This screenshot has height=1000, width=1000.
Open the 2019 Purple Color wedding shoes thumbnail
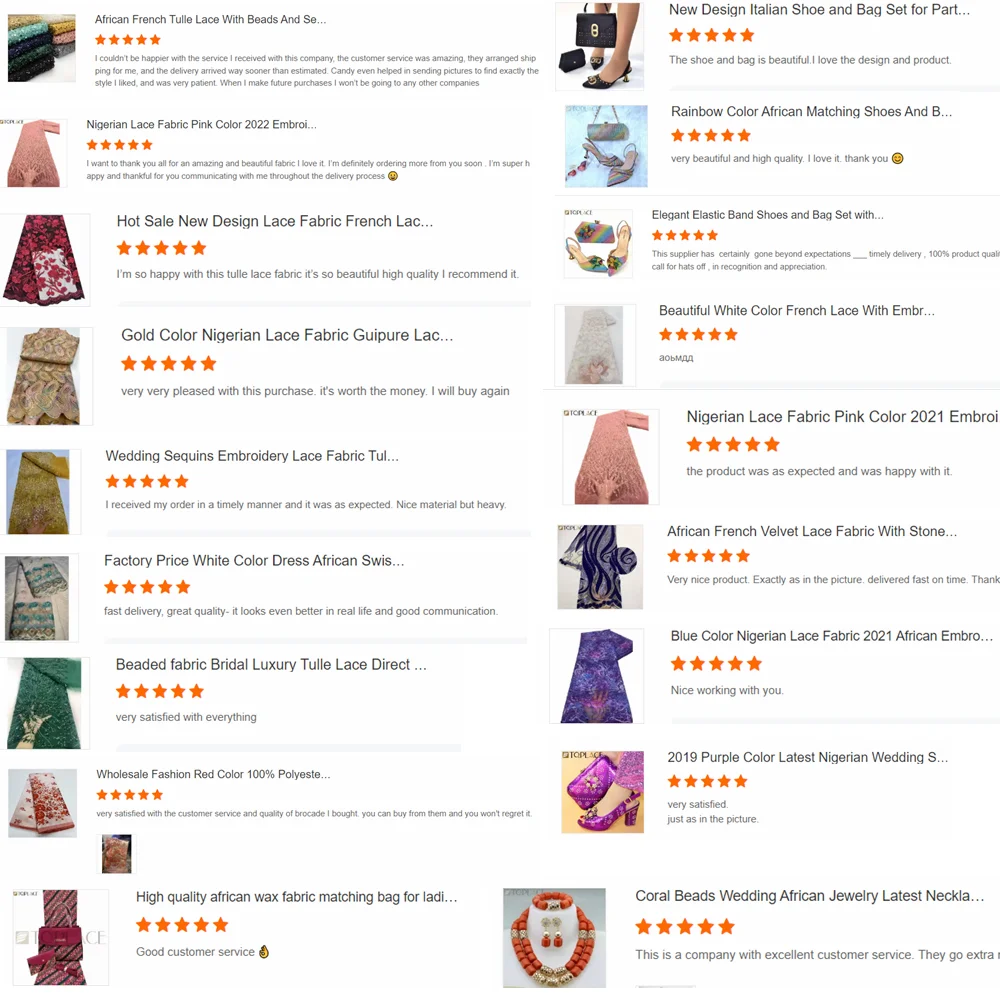point(603,792)
